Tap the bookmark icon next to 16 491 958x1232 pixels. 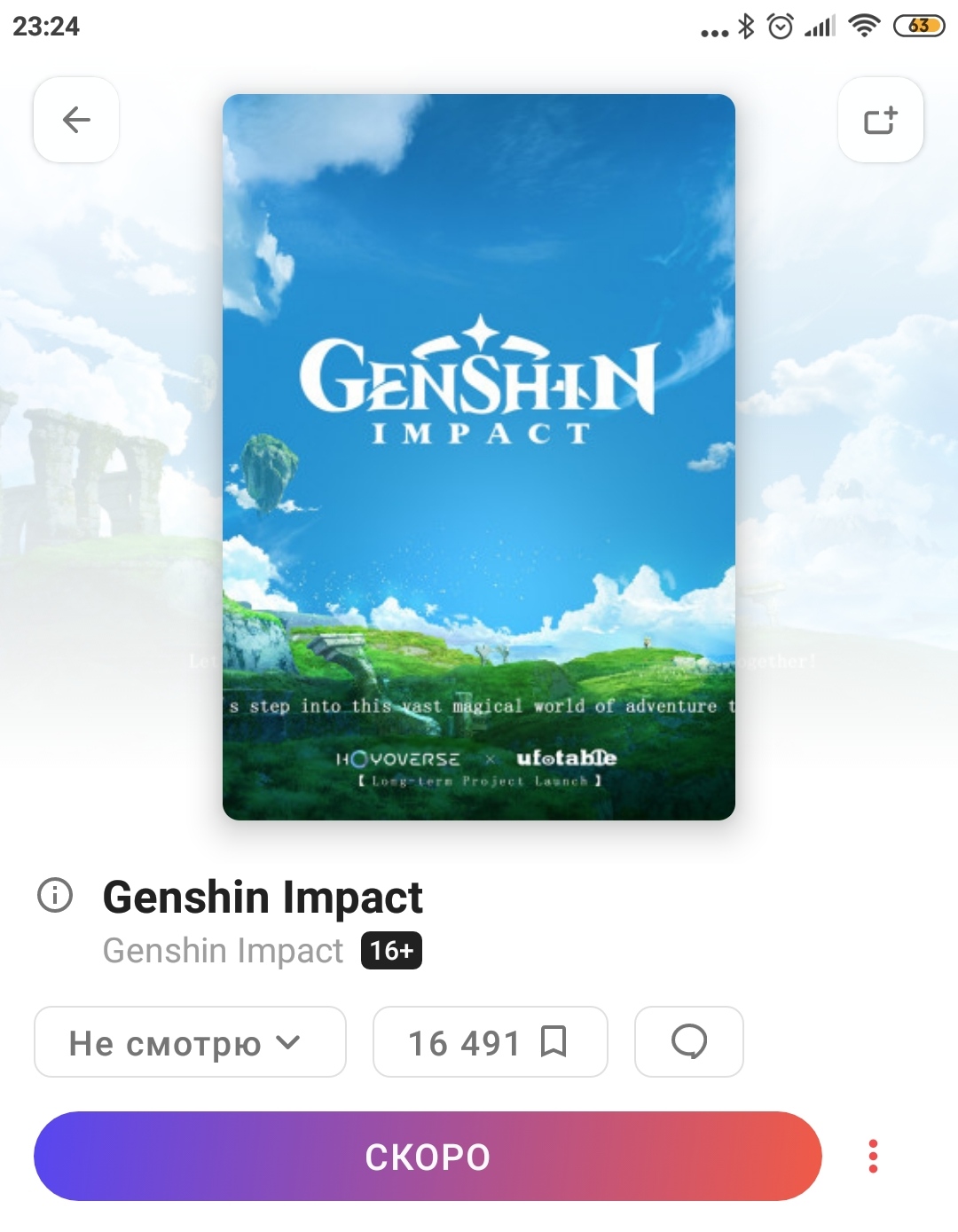554,1041
